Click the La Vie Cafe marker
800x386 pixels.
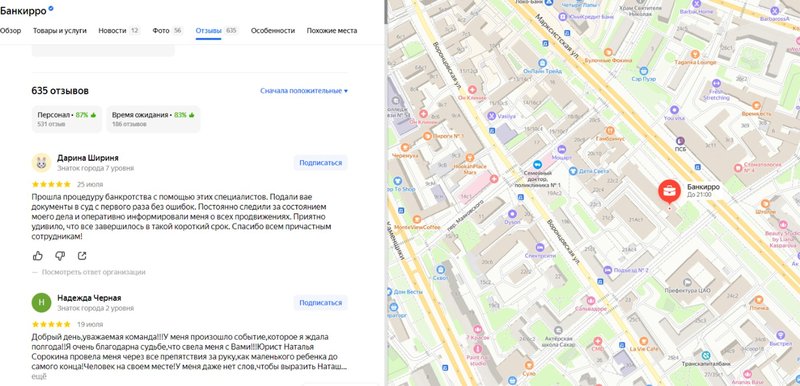(643, 341)
